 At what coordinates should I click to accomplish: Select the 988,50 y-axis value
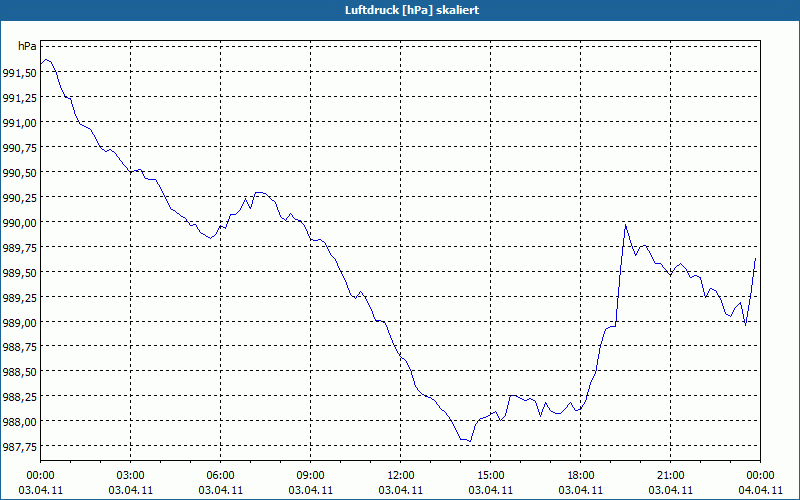[x=19, y=372]
